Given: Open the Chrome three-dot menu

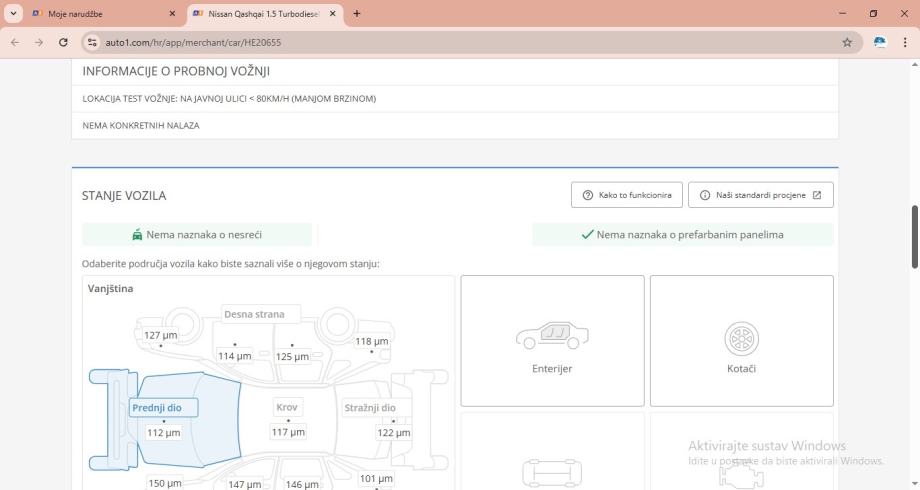Looking at the screenshot, I should 905,42.
